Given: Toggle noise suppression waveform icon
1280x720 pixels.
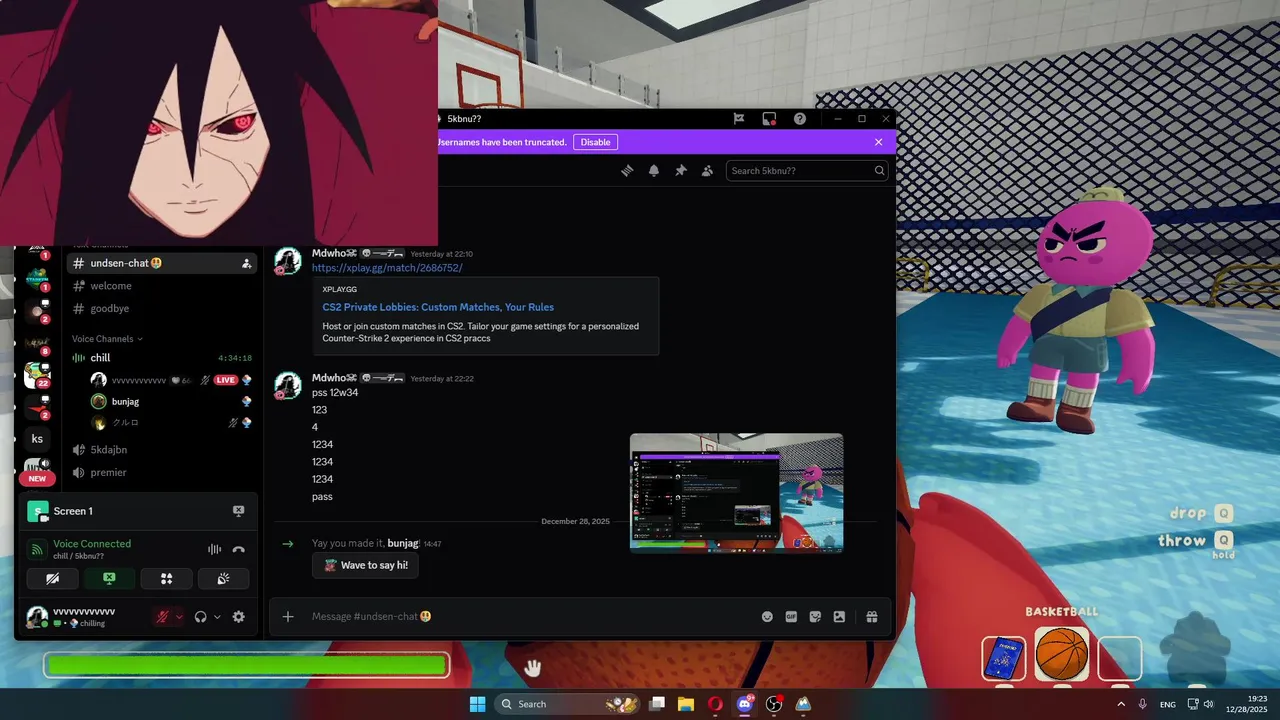Looking at the screenshot, I should (214, 549).
